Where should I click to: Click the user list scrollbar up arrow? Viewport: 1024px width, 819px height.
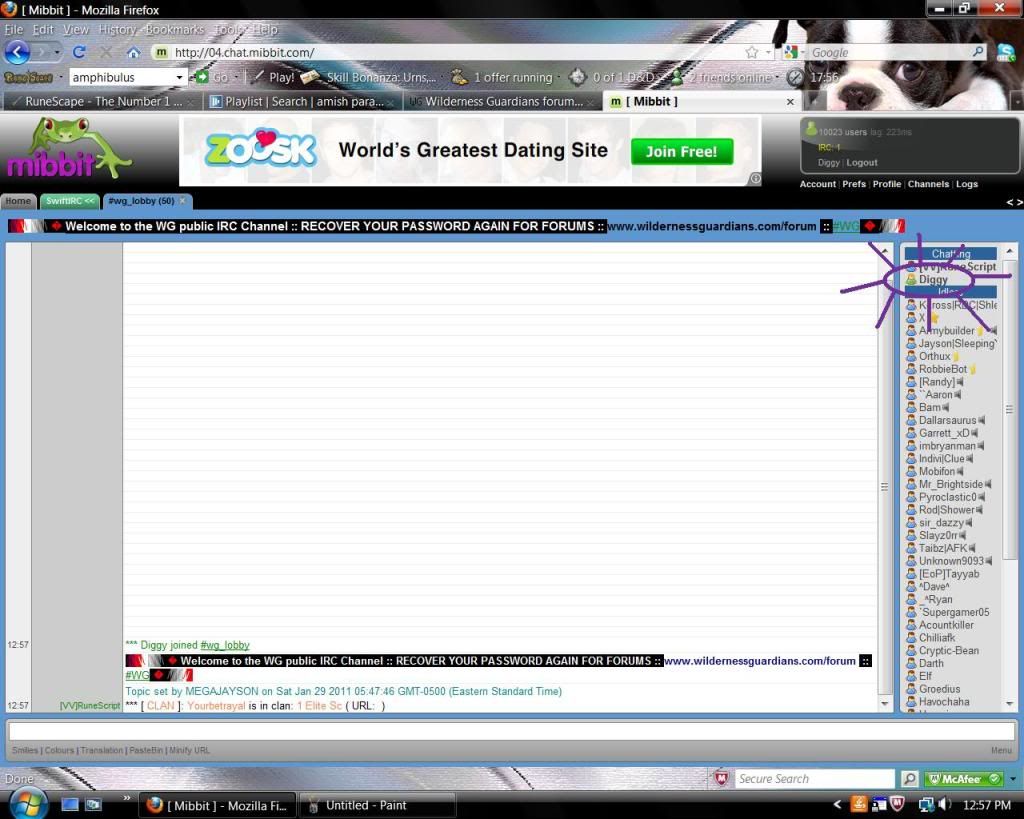click(1010, 251)
